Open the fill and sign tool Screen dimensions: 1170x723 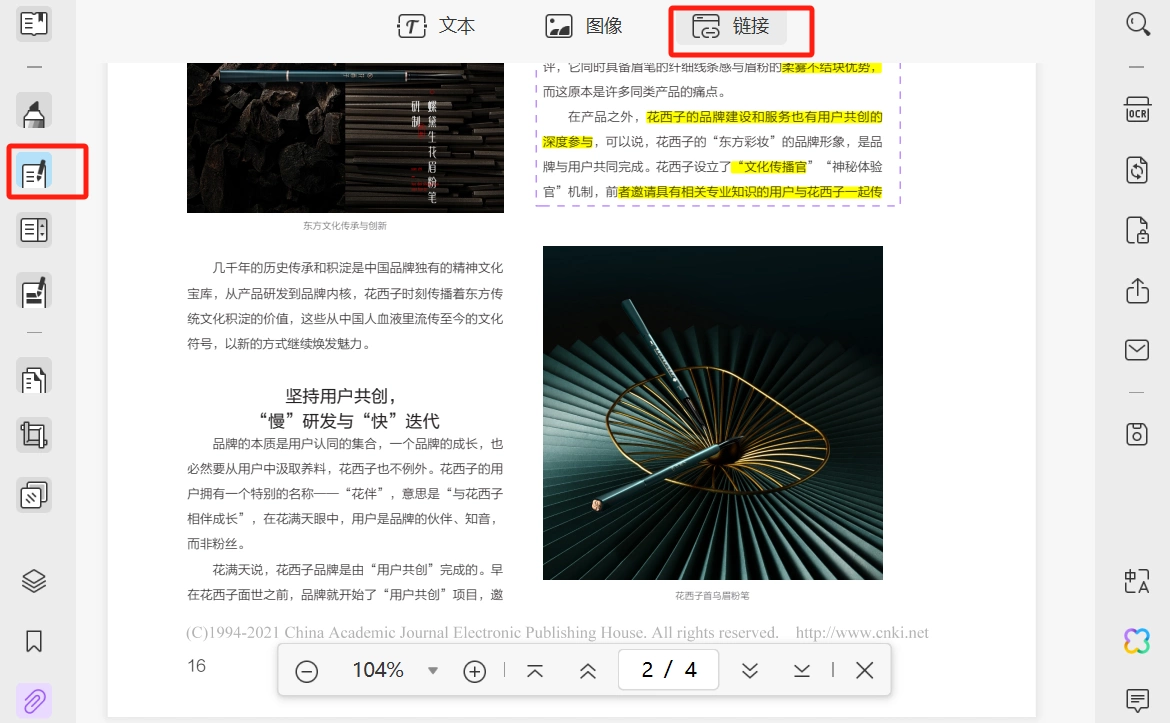pos(34,292)
